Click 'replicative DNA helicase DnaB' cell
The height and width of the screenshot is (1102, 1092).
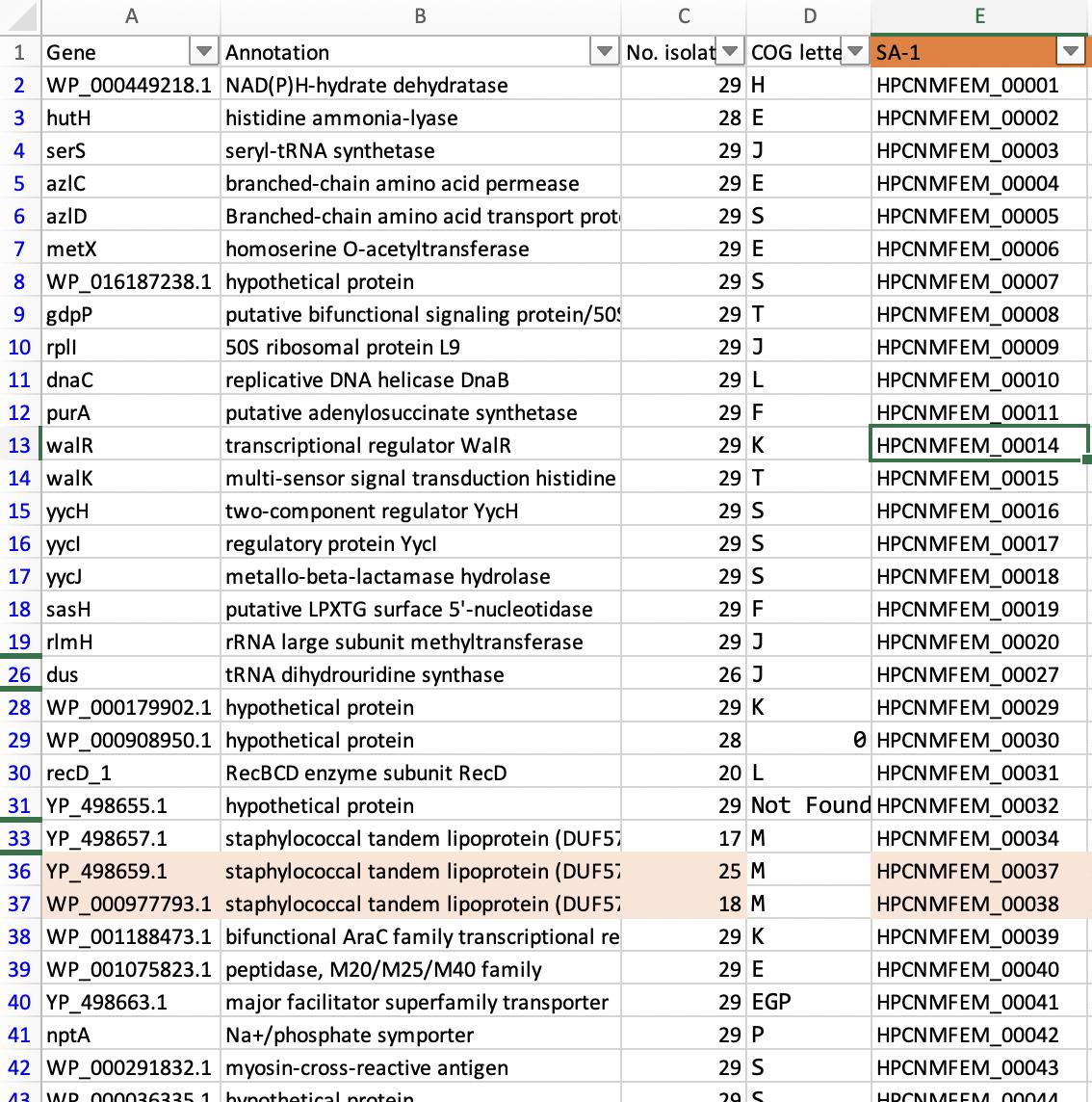pyautogui.click(x=421, y=380)
